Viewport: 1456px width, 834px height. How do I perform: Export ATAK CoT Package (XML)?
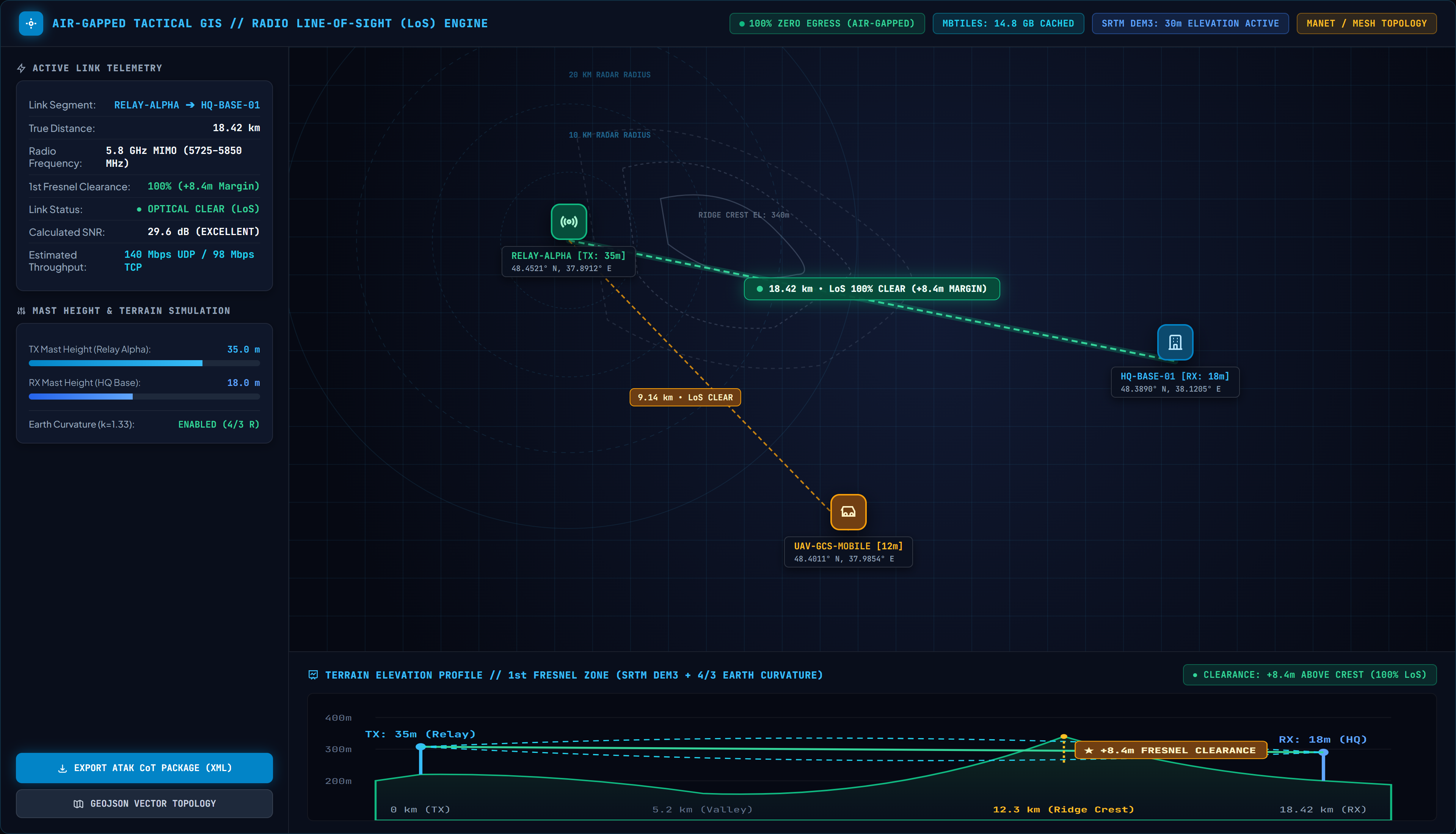point(144,768)
